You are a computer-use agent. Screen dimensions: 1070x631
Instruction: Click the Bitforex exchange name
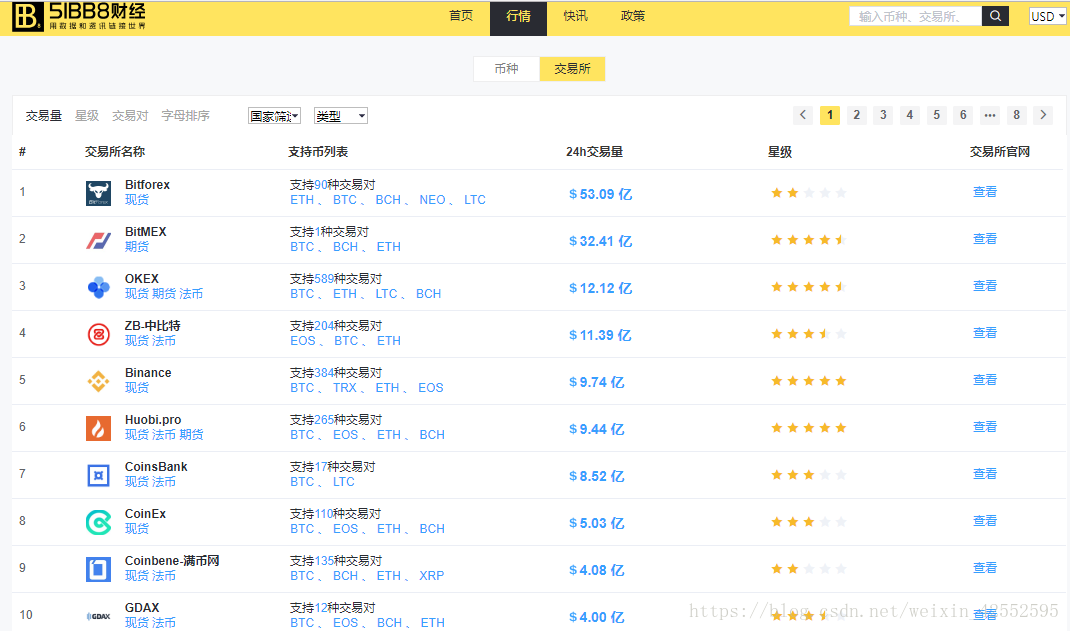[147, 185]
